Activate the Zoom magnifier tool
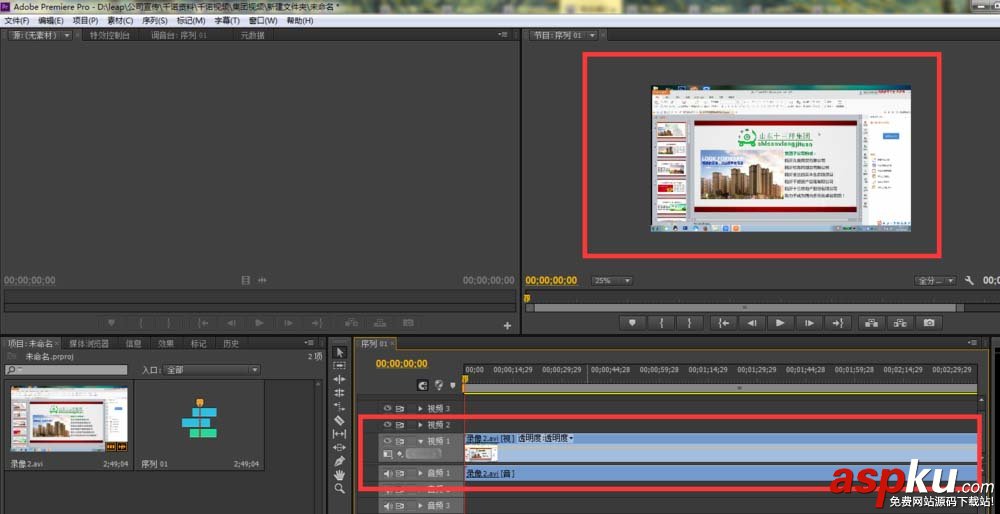1000x514 pixels. [x=339, y=489]
